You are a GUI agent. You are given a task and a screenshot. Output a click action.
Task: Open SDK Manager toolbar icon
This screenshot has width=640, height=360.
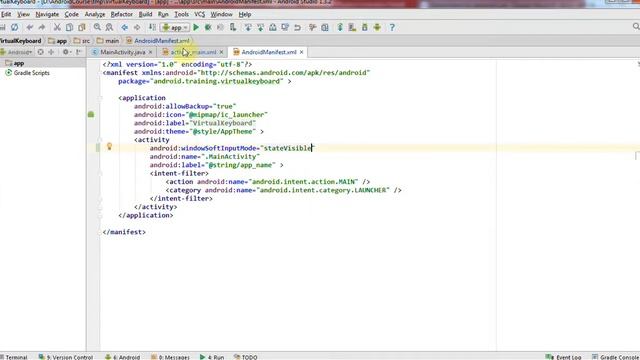pos(364,27)
